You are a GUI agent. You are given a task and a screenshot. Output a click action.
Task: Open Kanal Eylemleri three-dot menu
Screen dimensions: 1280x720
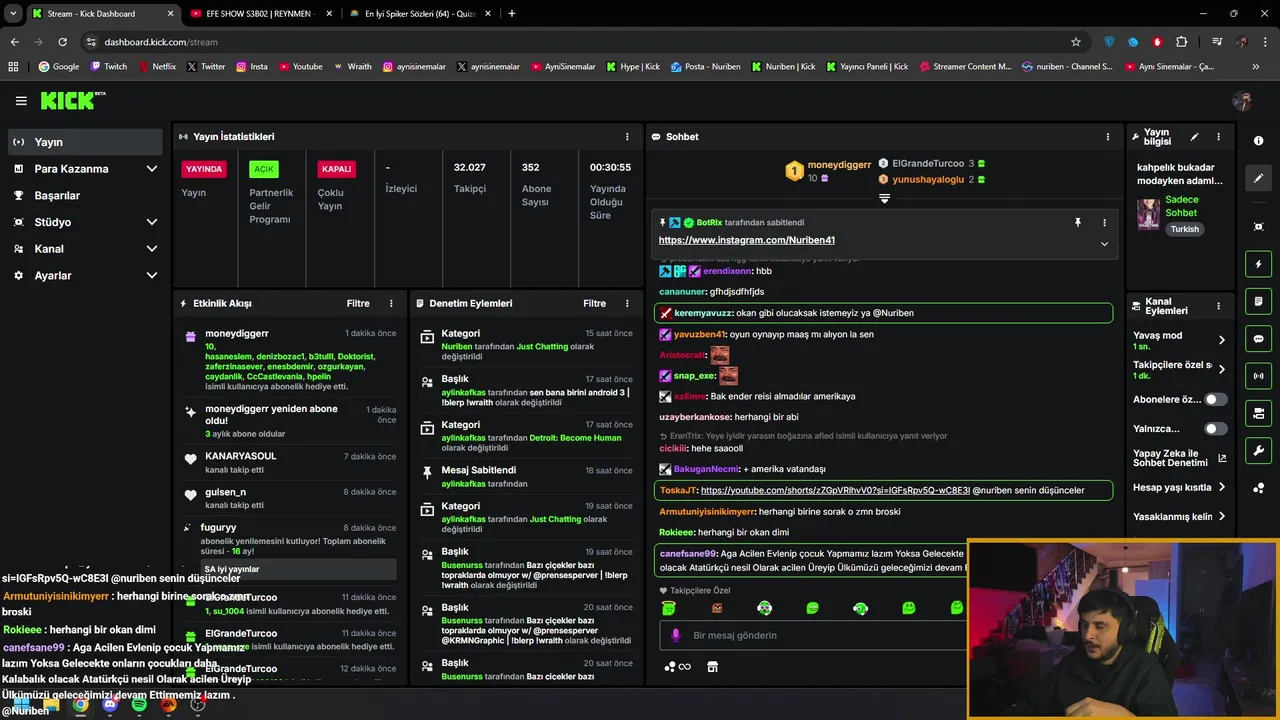point(1218,306)
